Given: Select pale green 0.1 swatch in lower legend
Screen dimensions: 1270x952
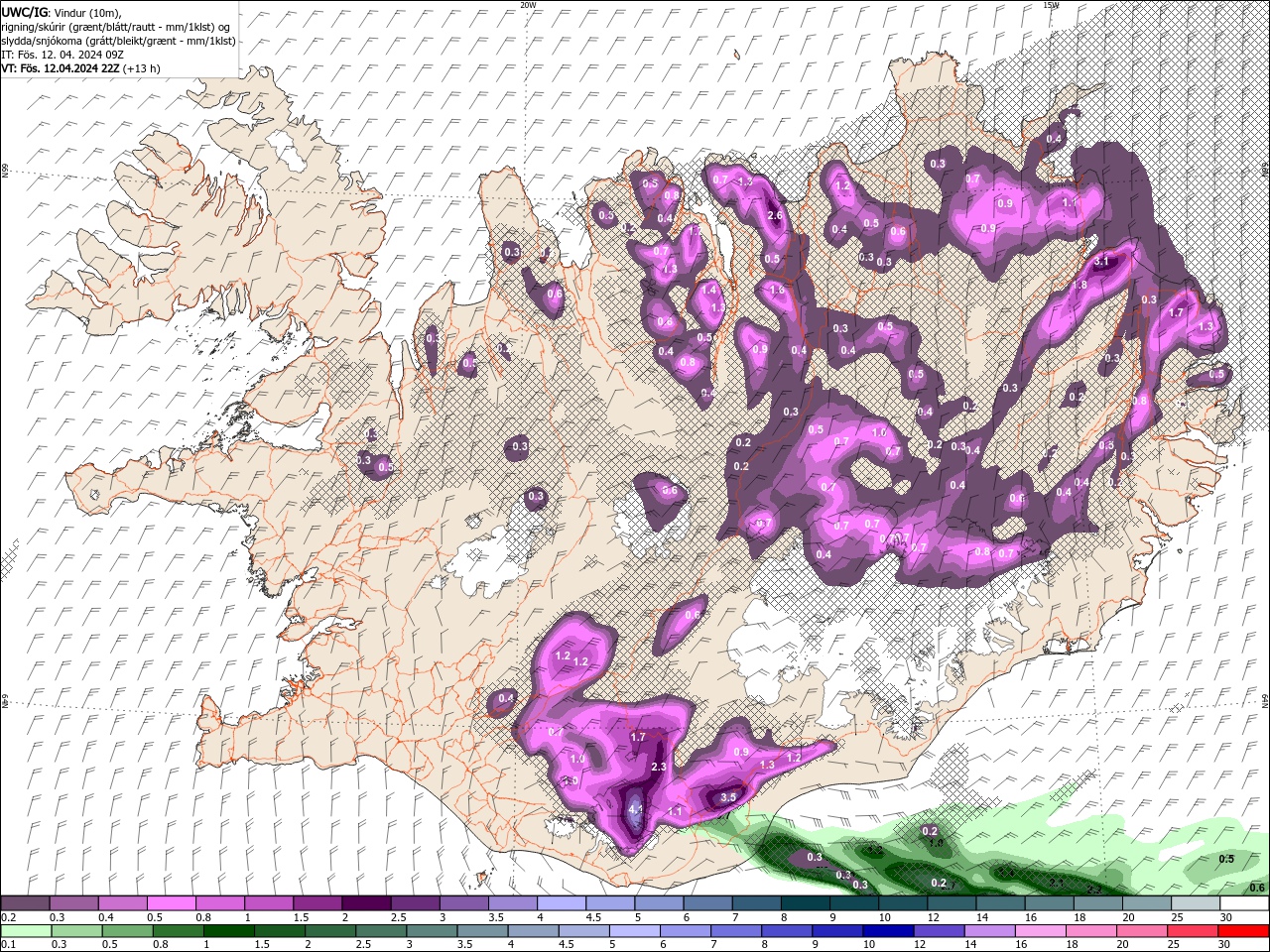Looking at the screenshot, I should [26, 931].
